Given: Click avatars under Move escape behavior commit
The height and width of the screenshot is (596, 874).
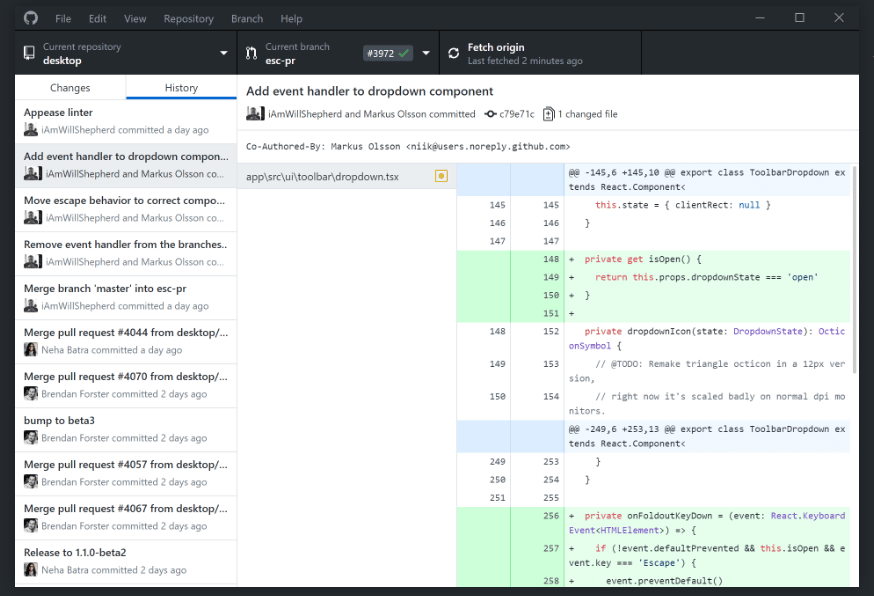Looking at the screenshot, I should click(x=33, y=217).
